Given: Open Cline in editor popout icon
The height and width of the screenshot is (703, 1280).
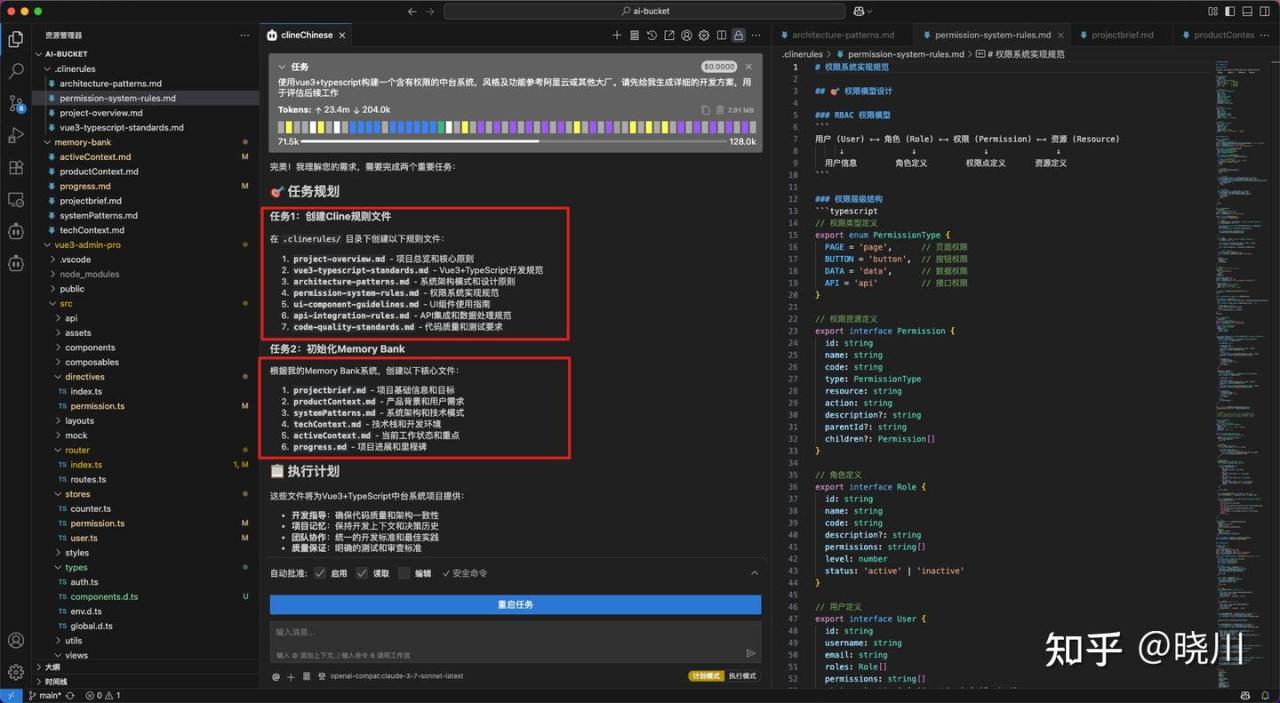Looking at the screenshot, I should (x=669, y=35).
